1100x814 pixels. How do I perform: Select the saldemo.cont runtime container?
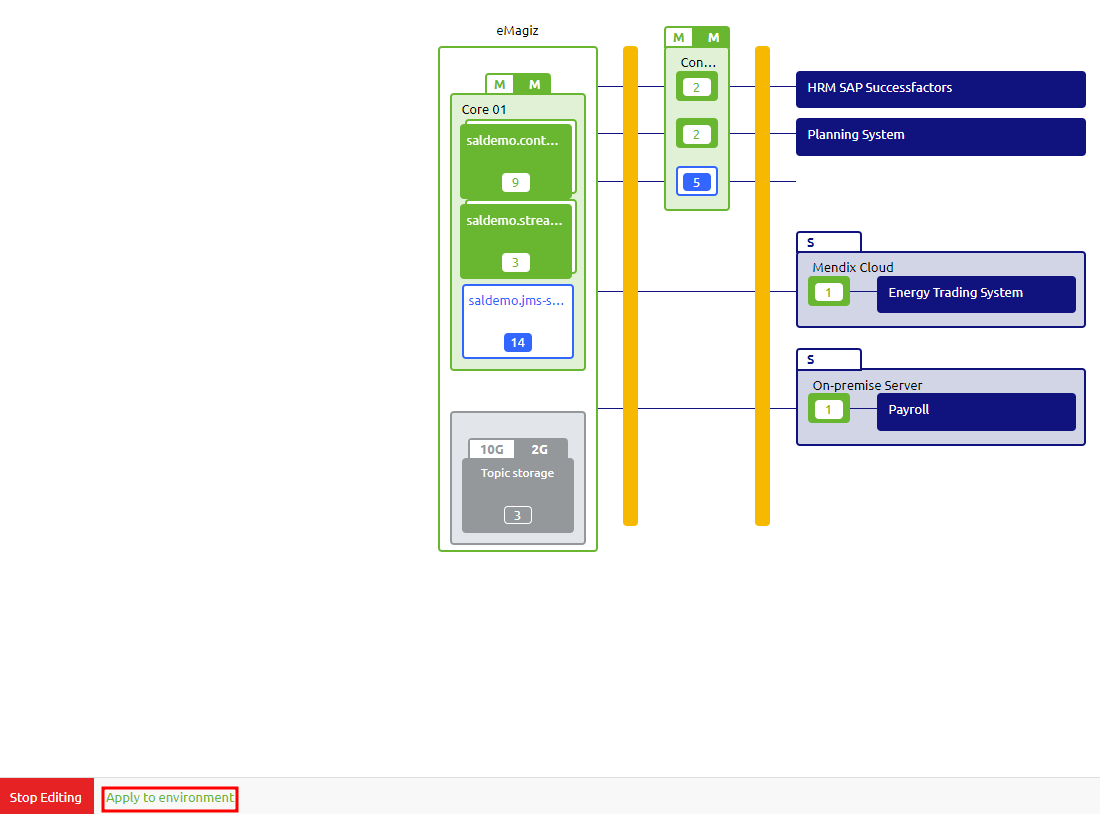pos(516,160)
